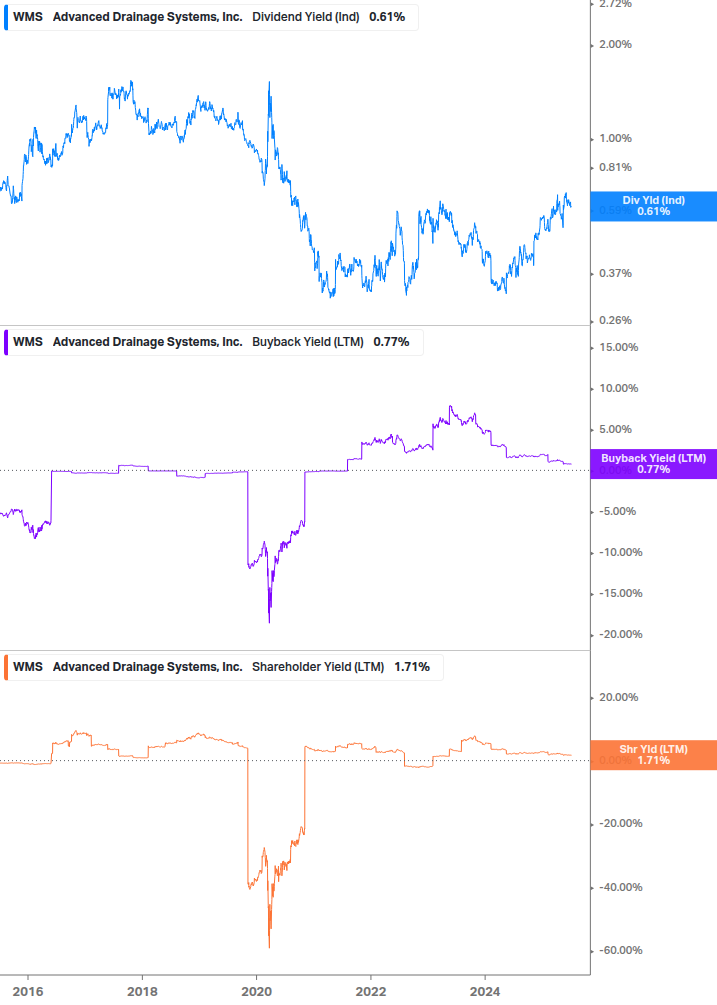Screen dimensions: 717x1005
Task: Click the -5.00% tick on buyback axis
Action: (617, 511)
